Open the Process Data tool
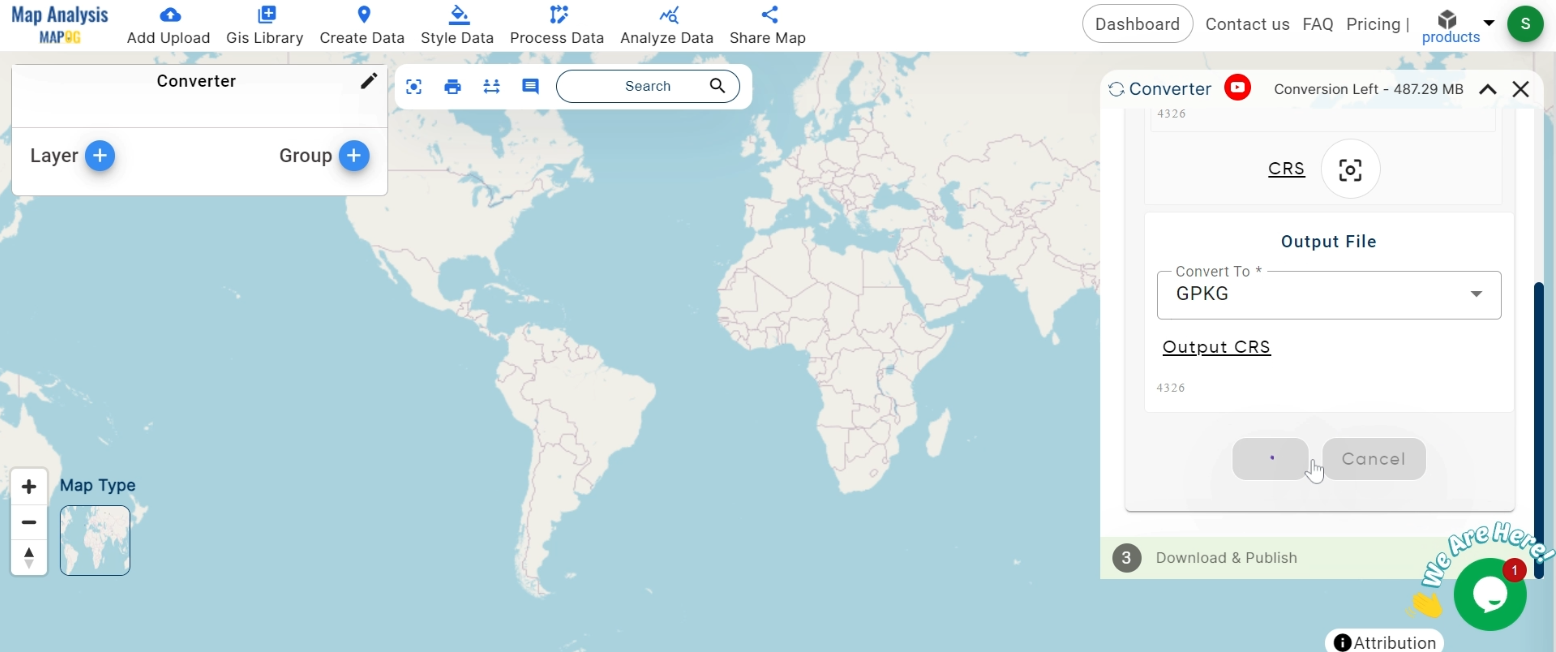The height and width of the screenshot is (652, 1556). click(557, 24)
